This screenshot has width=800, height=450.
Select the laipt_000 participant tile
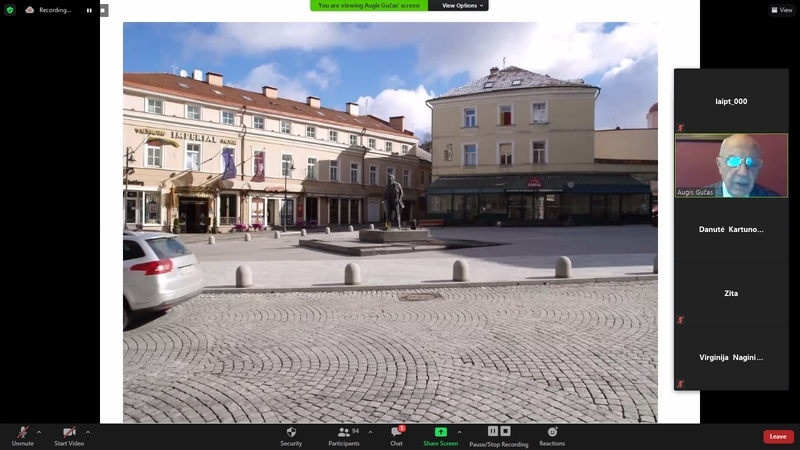(731, 101)
